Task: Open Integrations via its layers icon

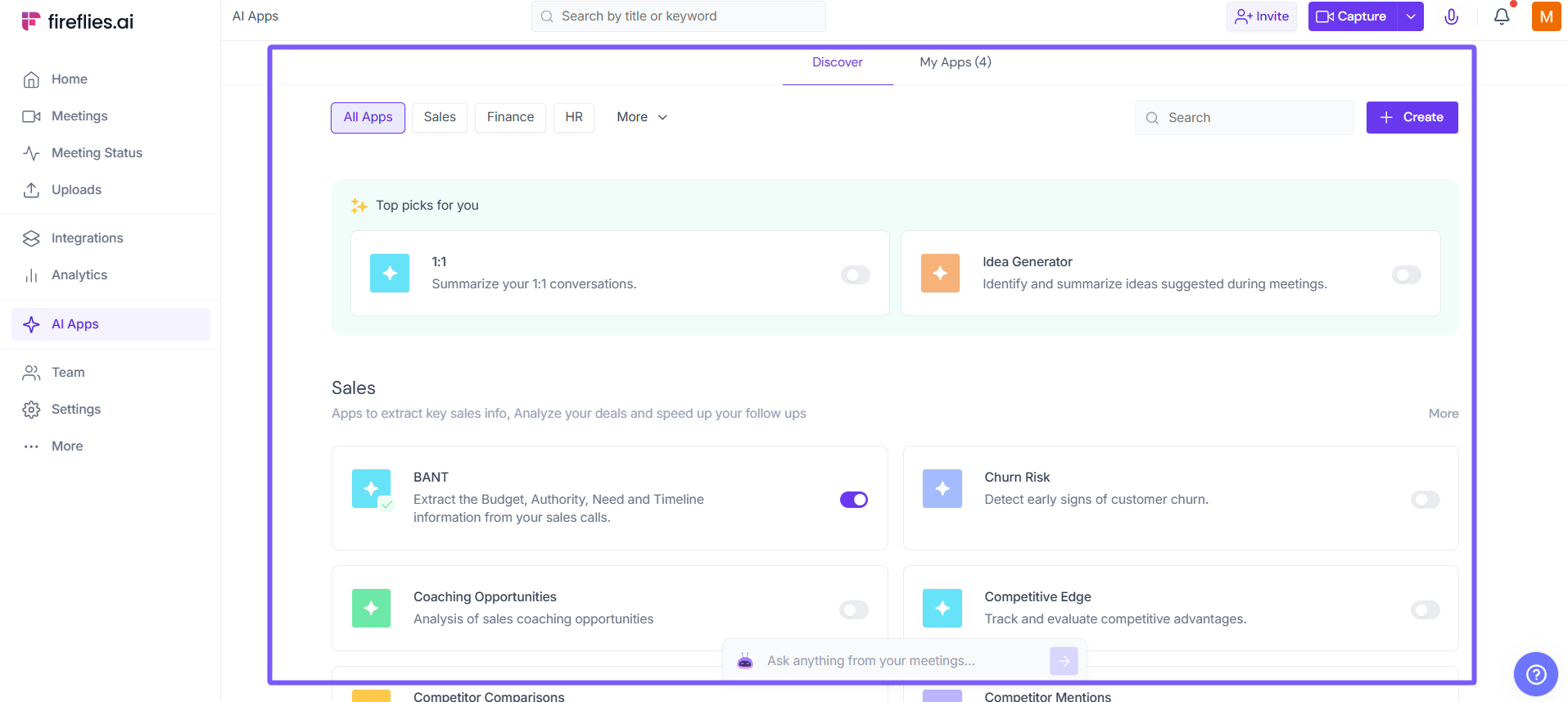Action: (x=31, y=238)
